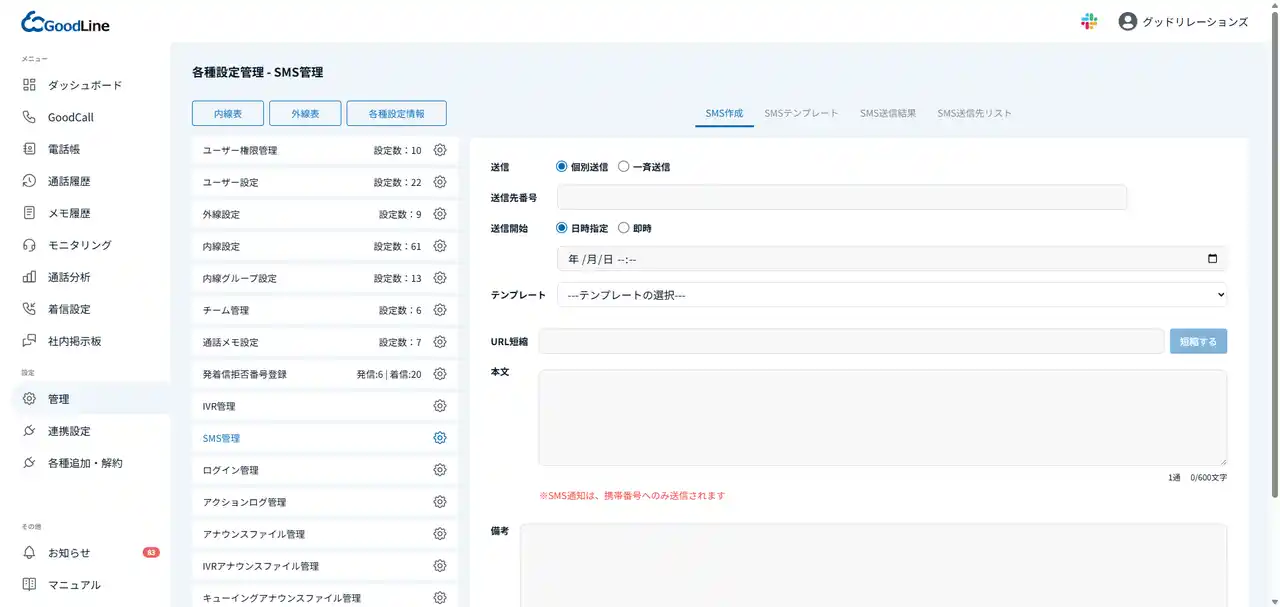
Task: Click the 各種設定情報 button
Action: click(396, 114)
